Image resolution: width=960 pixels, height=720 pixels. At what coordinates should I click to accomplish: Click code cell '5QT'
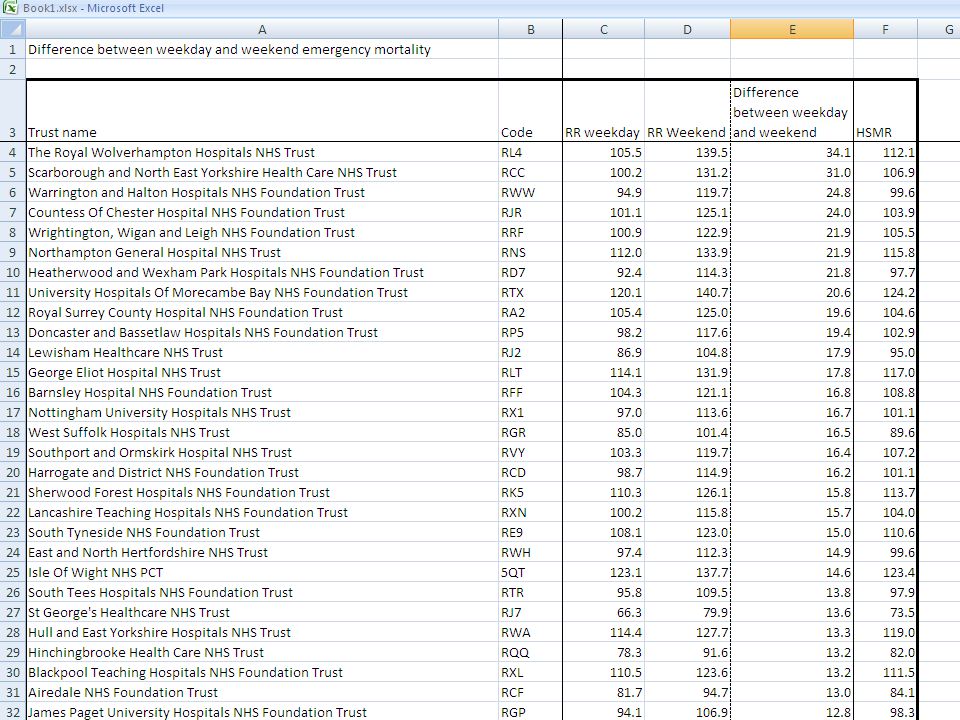point(530,572)
